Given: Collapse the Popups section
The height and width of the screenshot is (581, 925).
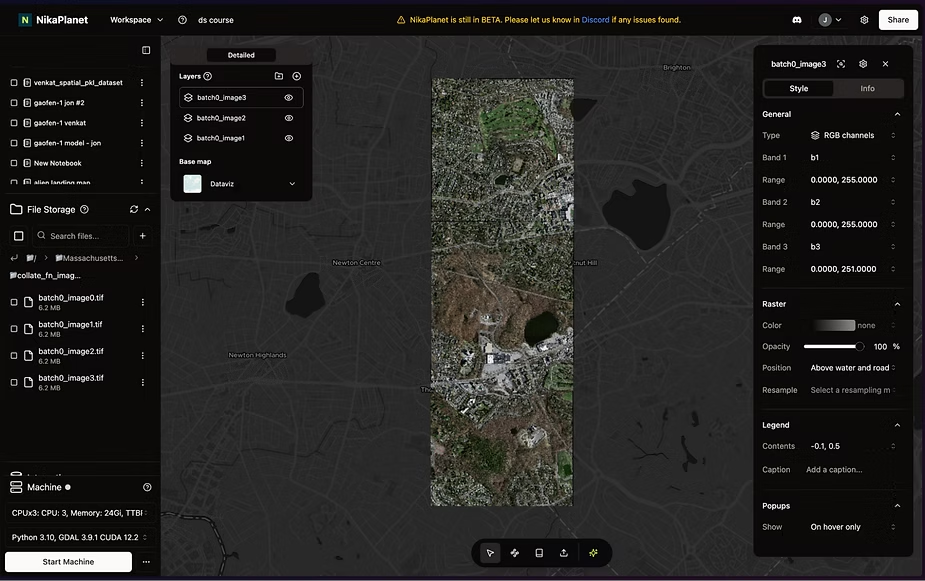Looking at the screenshot, I should point(897,505).
